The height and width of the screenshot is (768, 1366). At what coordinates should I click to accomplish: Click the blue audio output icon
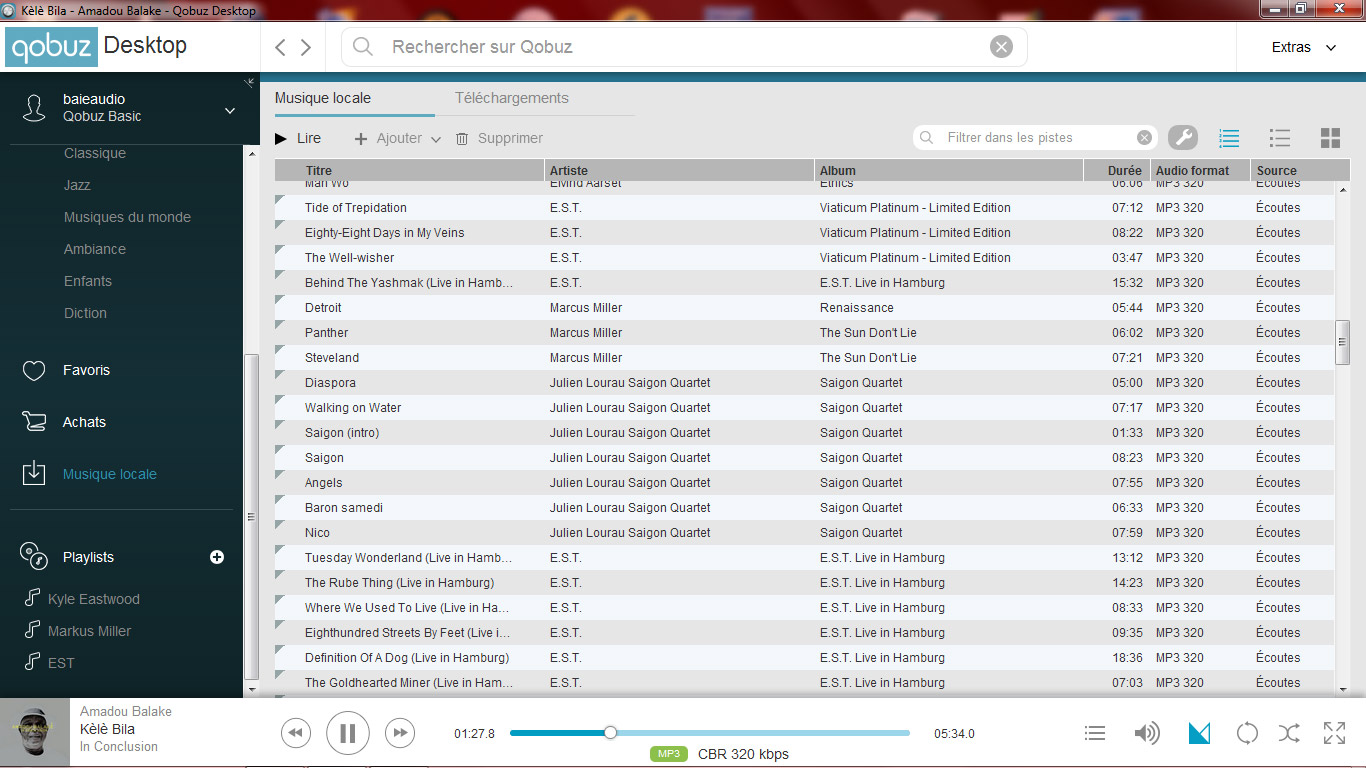point(1199,734)
